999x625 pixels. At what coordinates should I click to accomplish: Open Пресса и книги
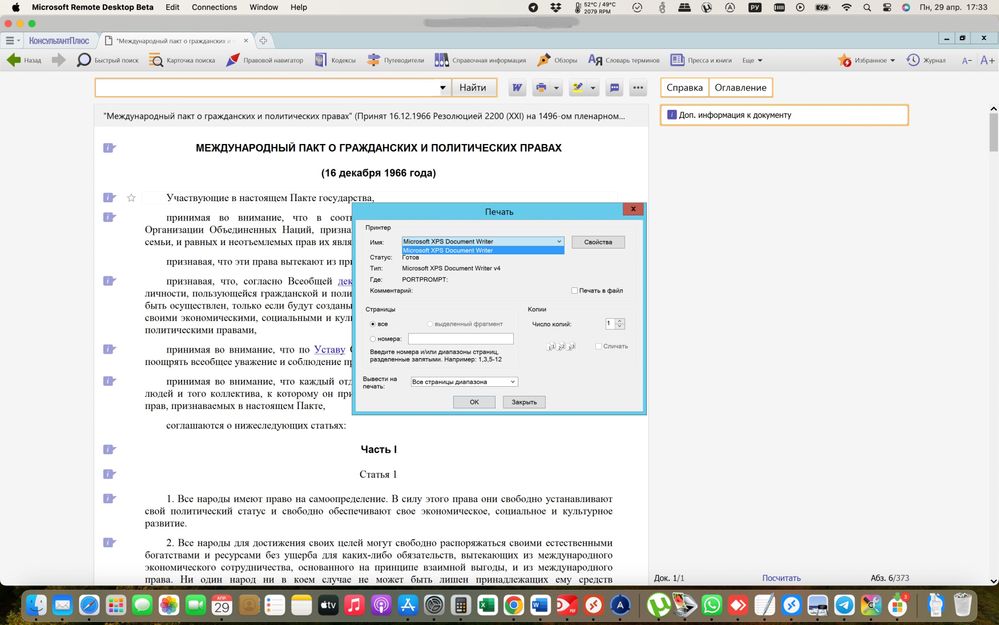tap(701, 60)
